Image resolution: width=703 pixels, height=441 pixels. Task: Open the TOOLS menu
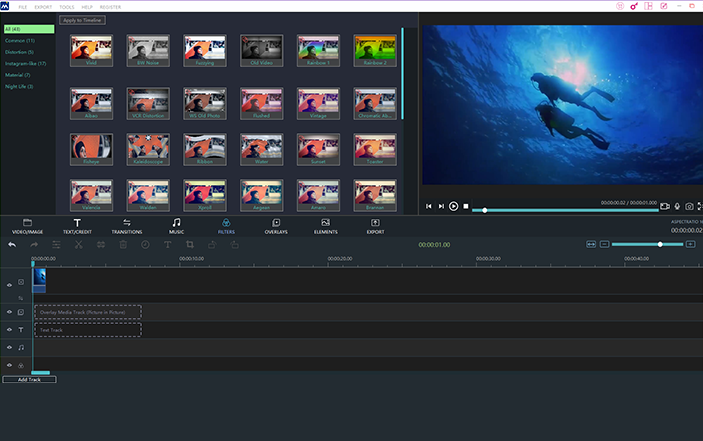pyautogui.click(x=67, y=7)
